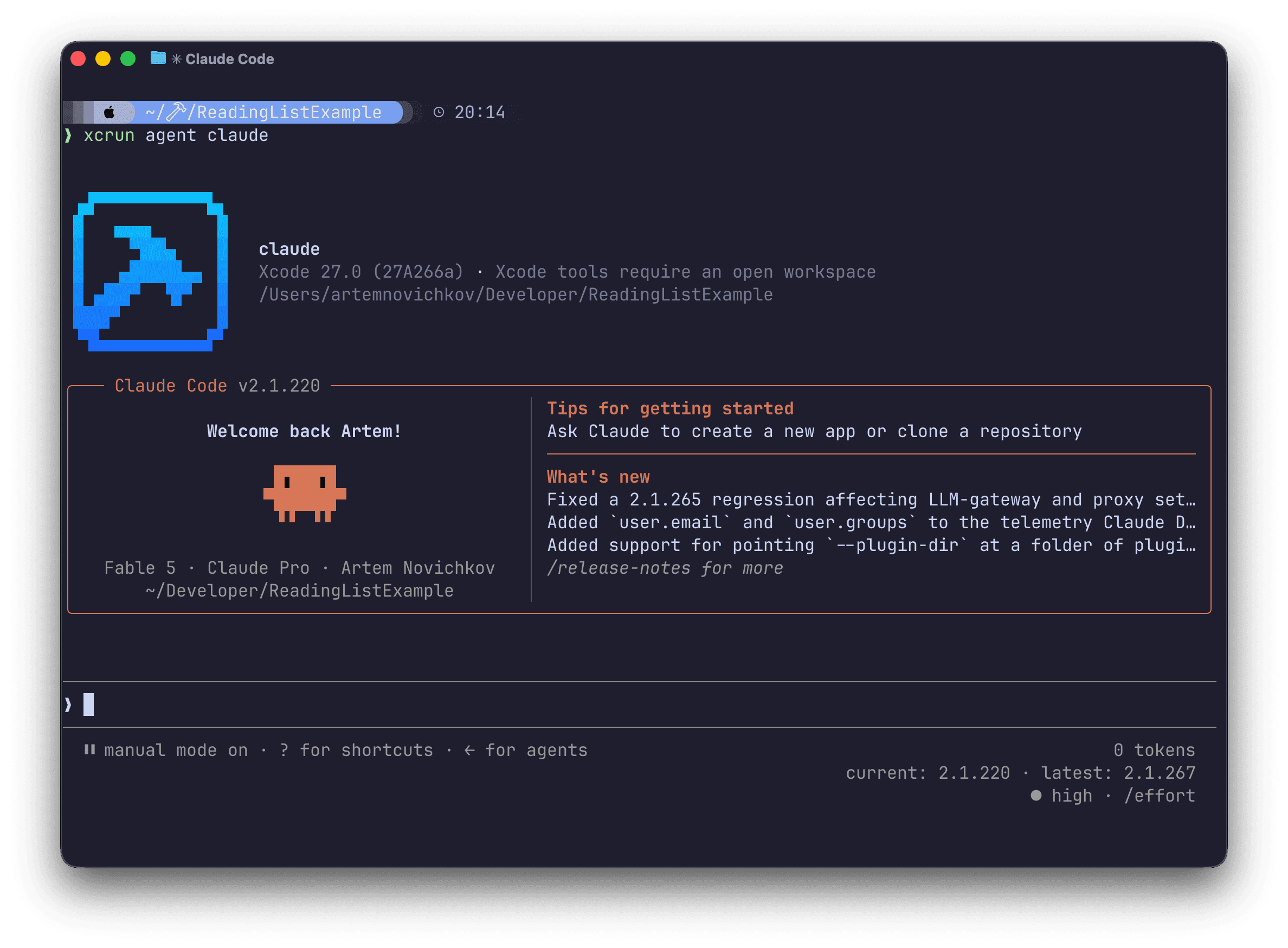Click the '/effort' command hint
The width and height of the screenshot is (1288, 948).
[1160, 796]
